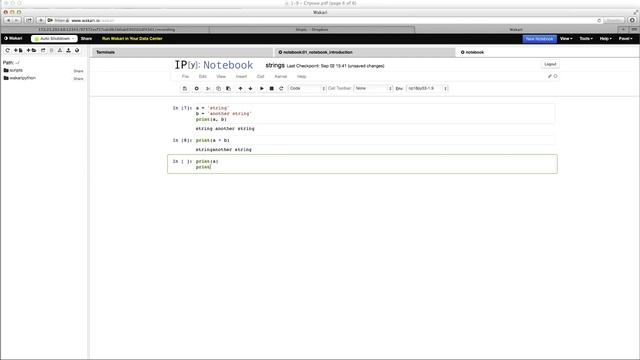640x360 pixels.
Task: Open the notebook Help menu
Action: pos(301,77)
